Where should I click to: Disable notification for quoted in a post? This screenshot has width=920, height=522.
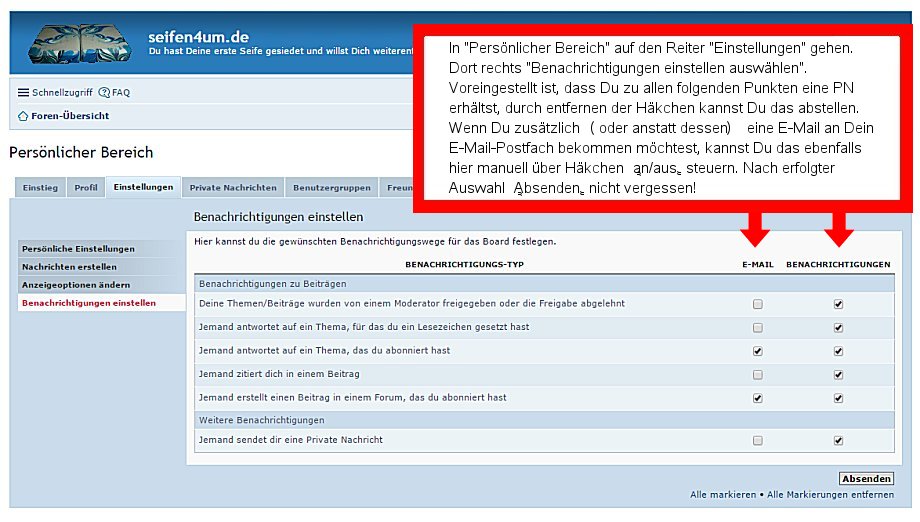(x=838, y=374)
